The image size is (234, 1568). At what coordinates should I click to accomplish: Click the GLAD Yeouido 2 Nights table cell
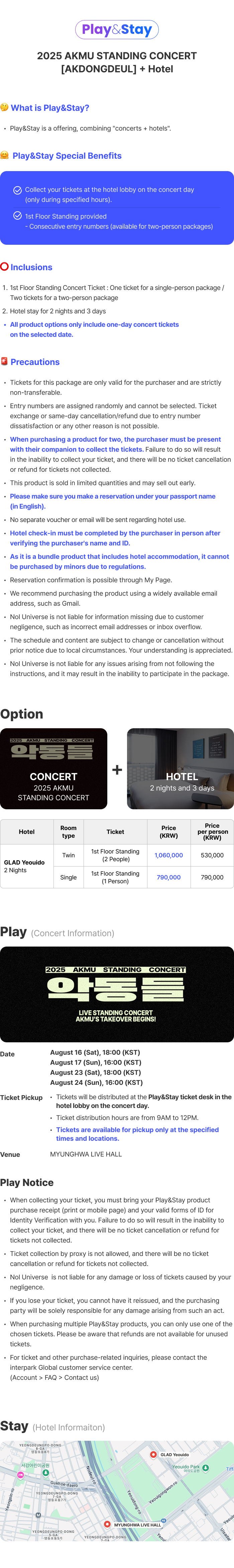[x=27, y=866]
